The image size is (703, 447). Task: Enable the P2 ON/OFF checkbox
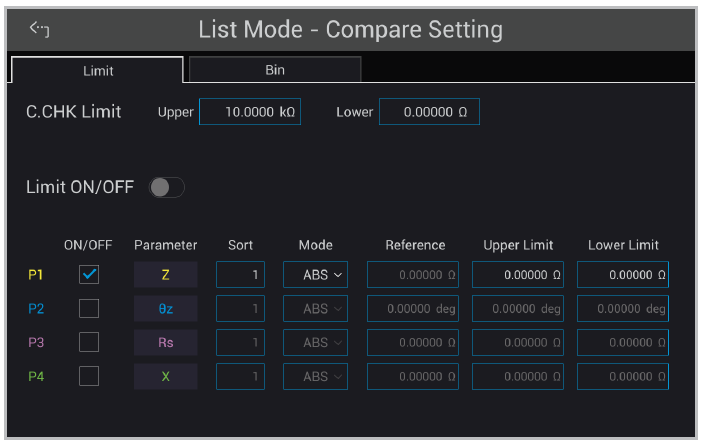click(89, 308)
